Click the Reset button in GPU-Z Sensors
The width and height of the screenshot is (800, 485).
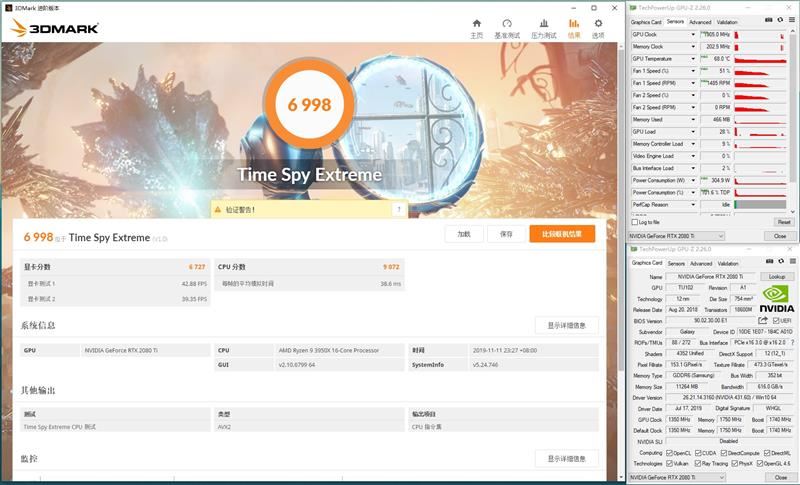tap(784, 222)
